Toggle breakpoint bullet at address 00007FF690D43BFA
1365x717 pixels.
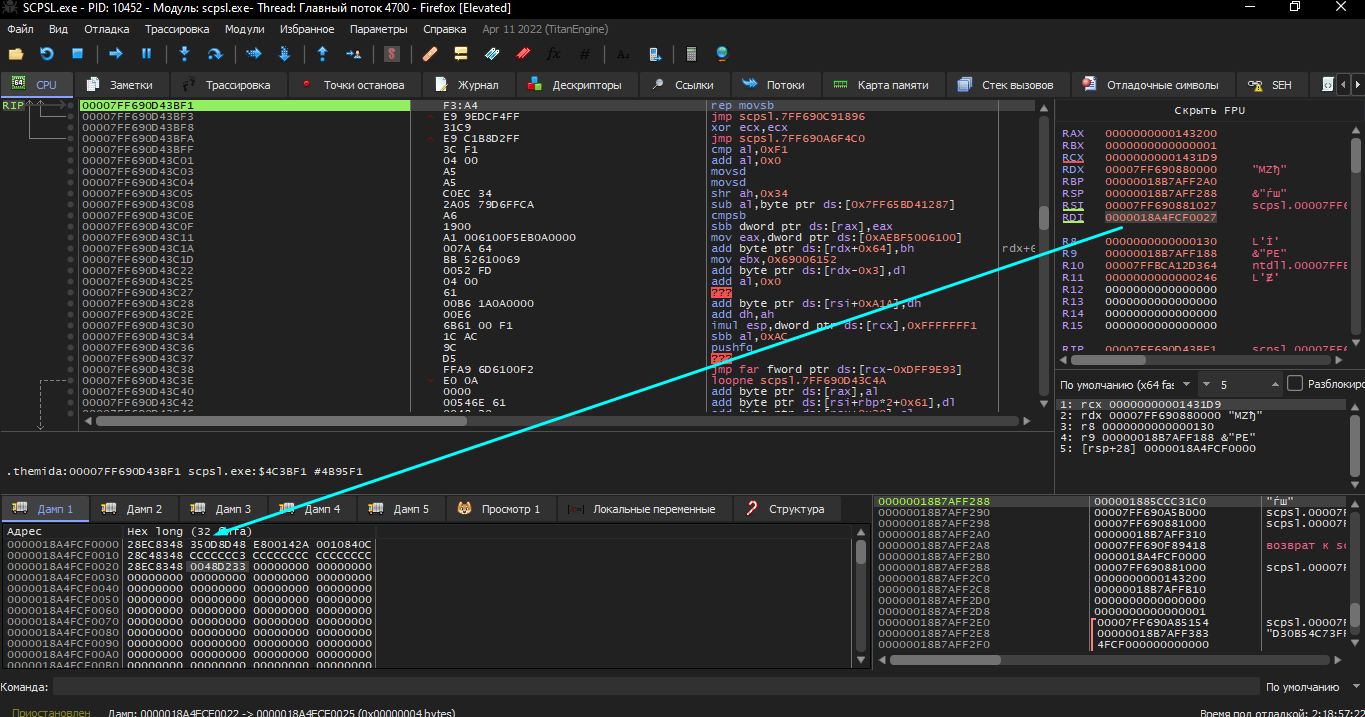70,138
